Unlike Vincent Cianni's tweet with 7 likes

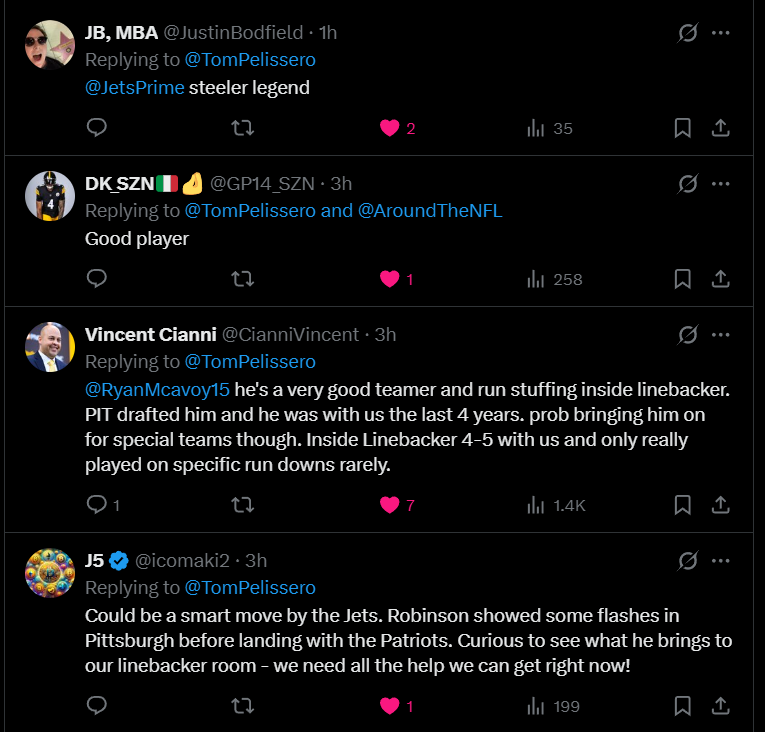pos(390,505)
